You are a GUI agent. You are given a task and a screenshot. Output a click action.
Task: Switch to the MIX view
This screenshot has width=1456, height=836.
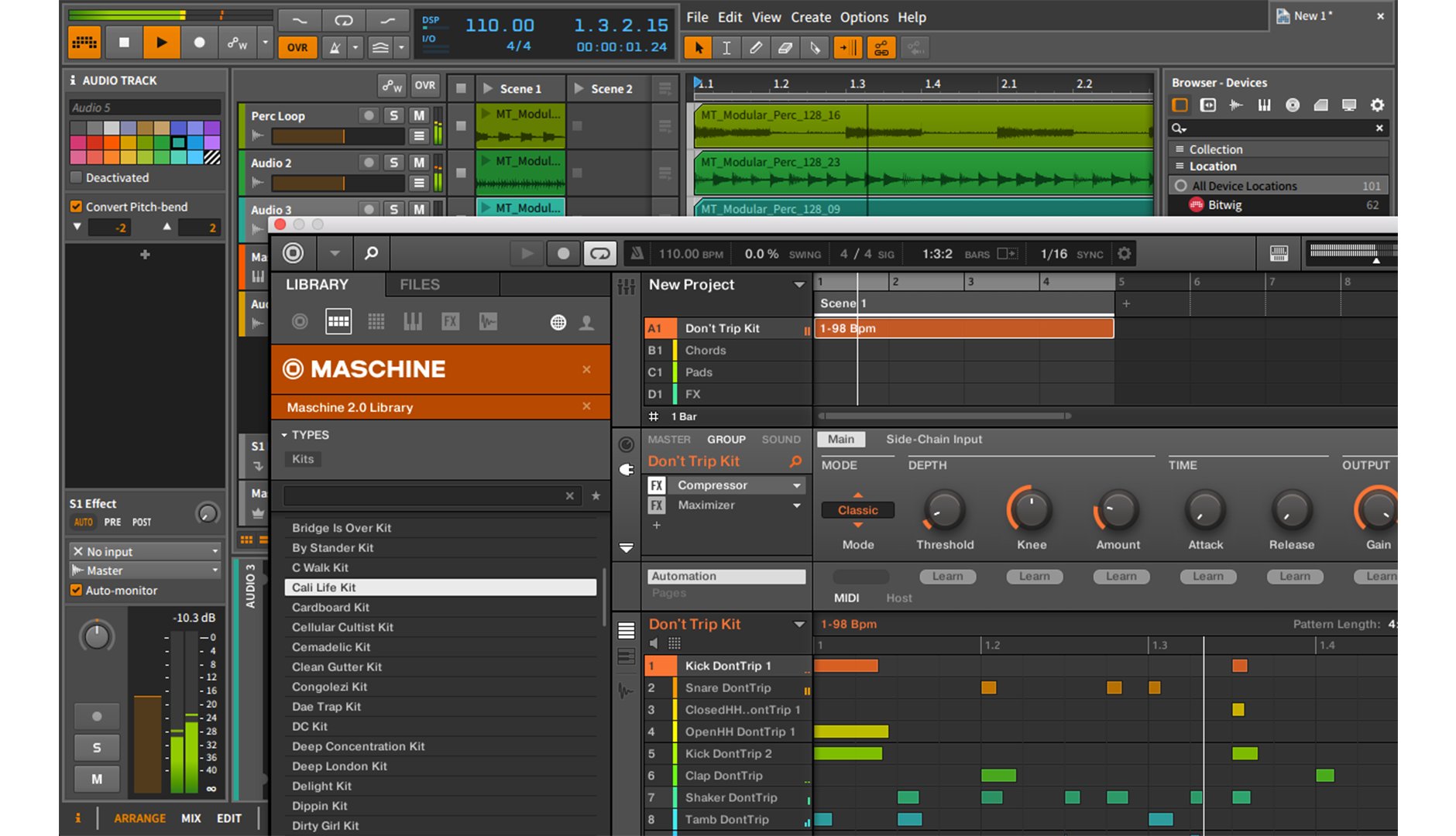click(x=191, y=818)
